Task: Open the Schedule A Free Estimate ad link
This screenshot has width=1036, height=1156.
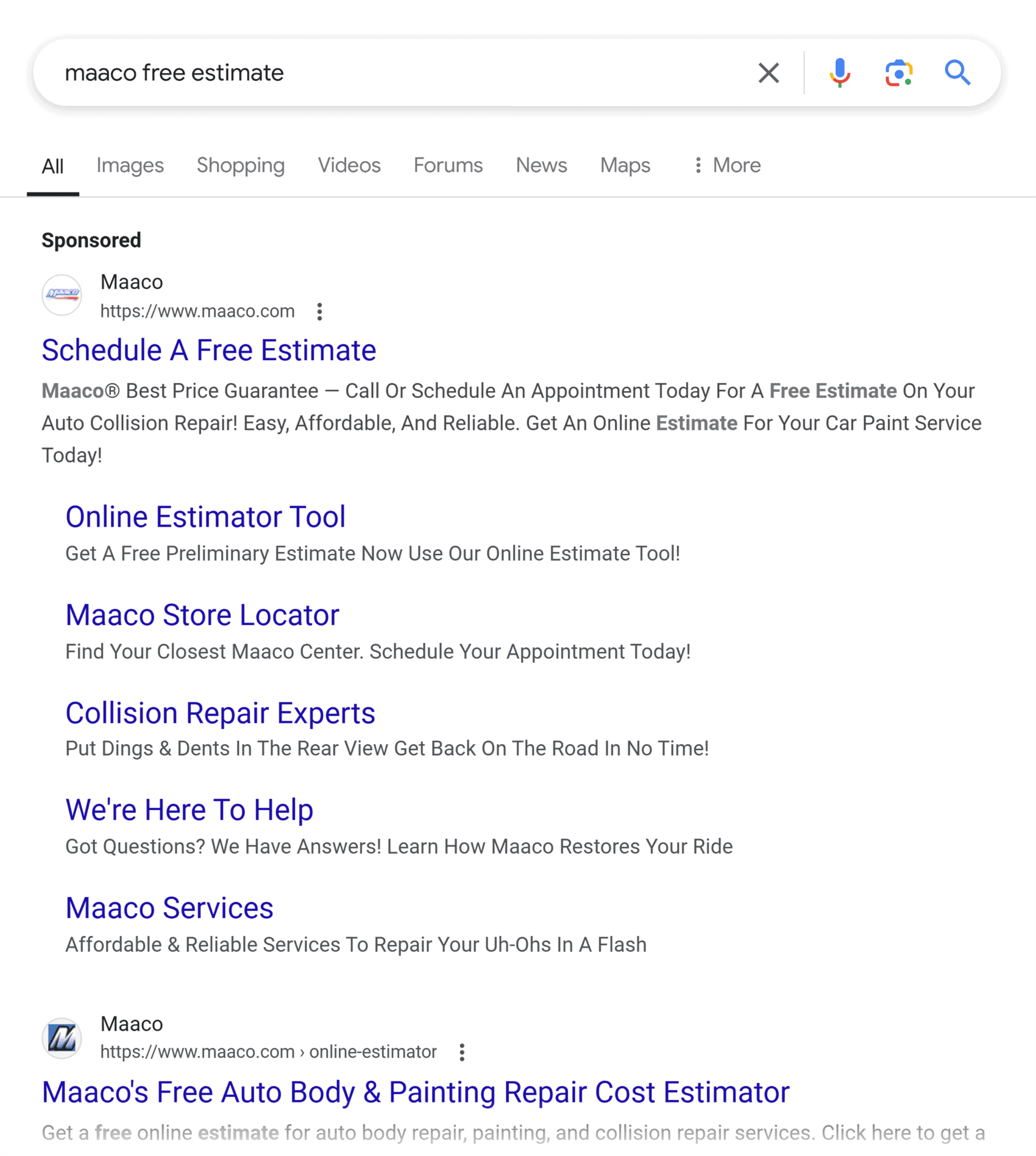Action: click(x=208, y=349)
